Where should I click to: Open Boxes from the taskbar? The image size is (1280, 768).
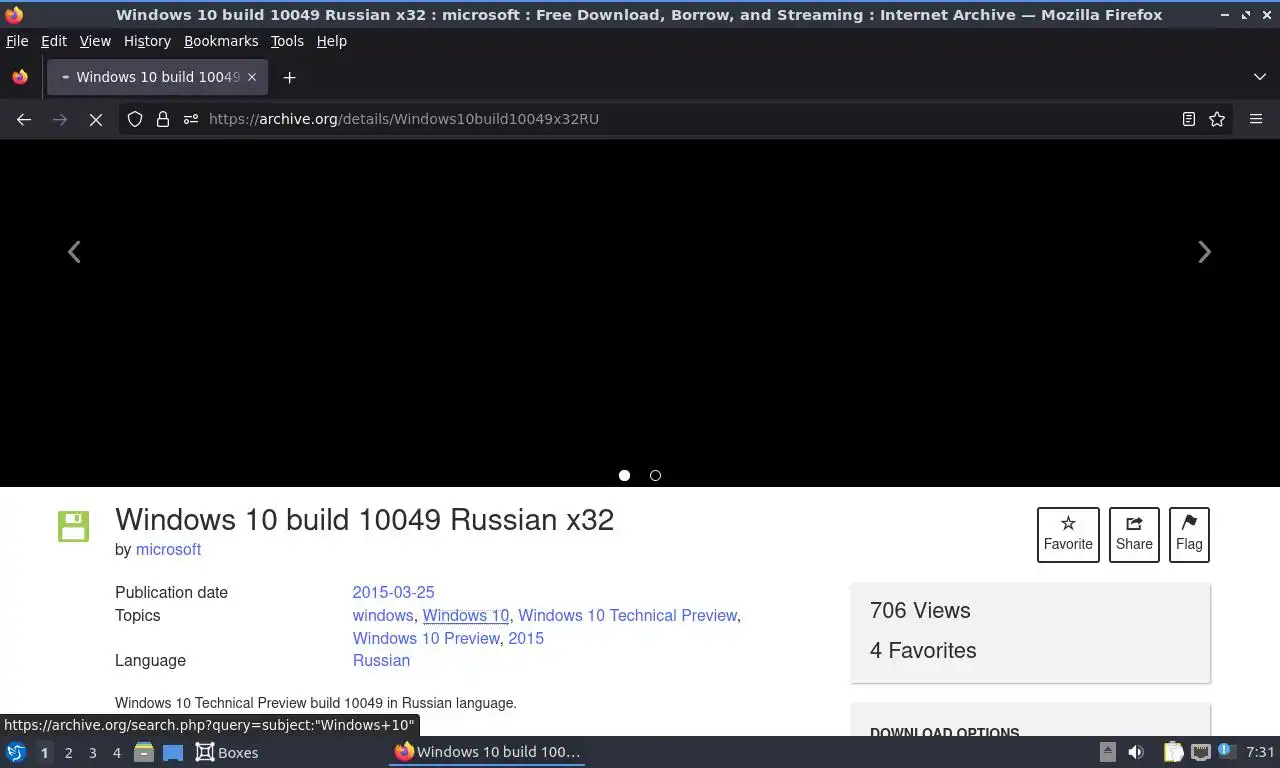pos(227,752)
